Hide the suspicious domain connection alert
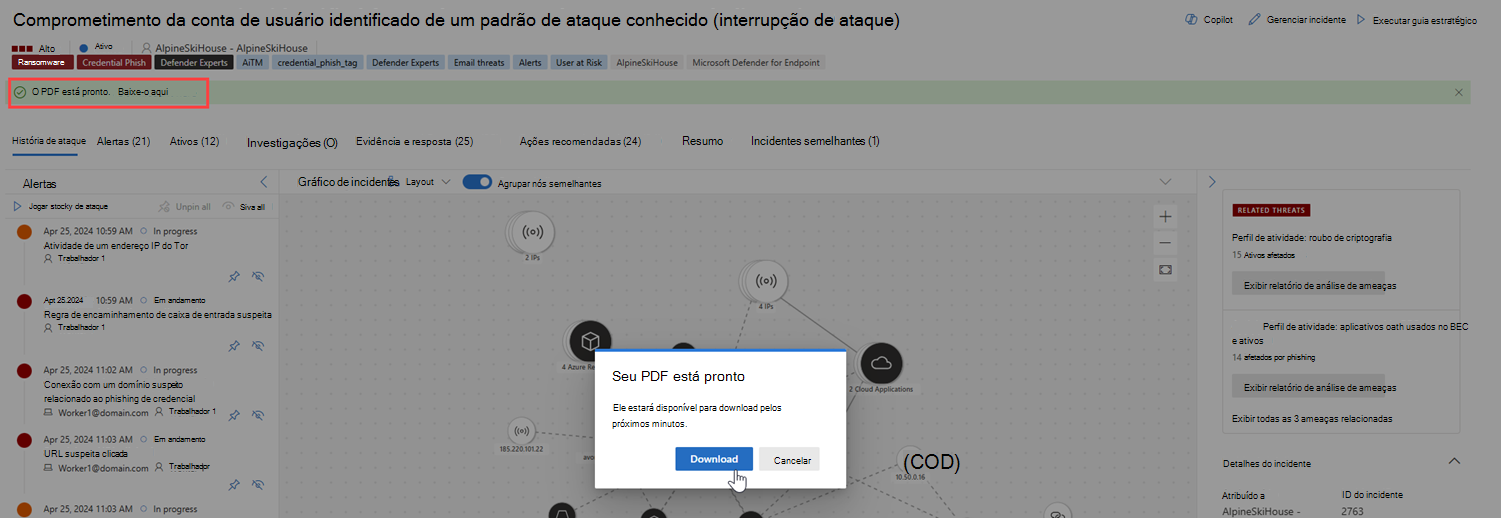 (258, 415)
